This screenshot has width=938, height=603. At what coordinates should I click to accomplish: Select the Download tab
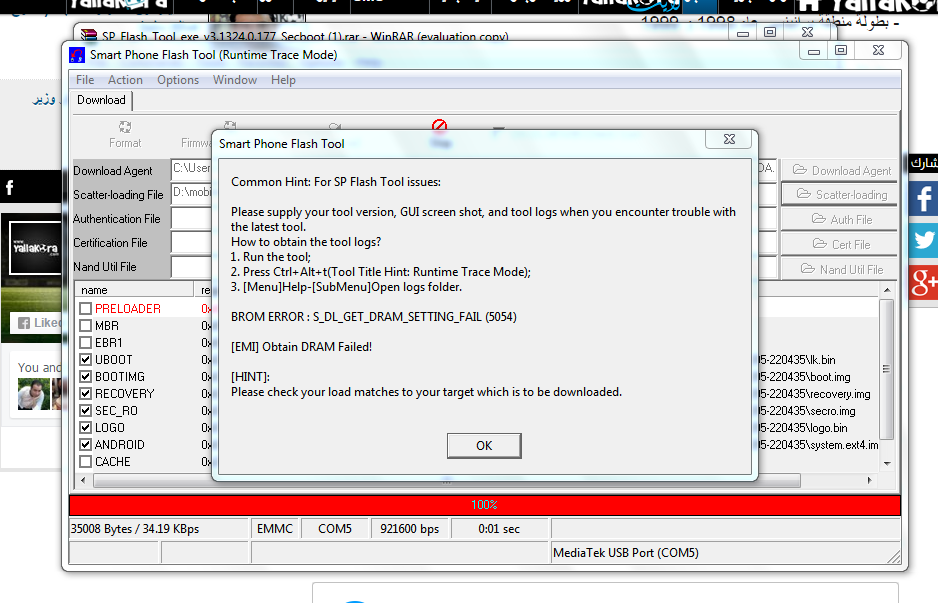coord(101,100)
